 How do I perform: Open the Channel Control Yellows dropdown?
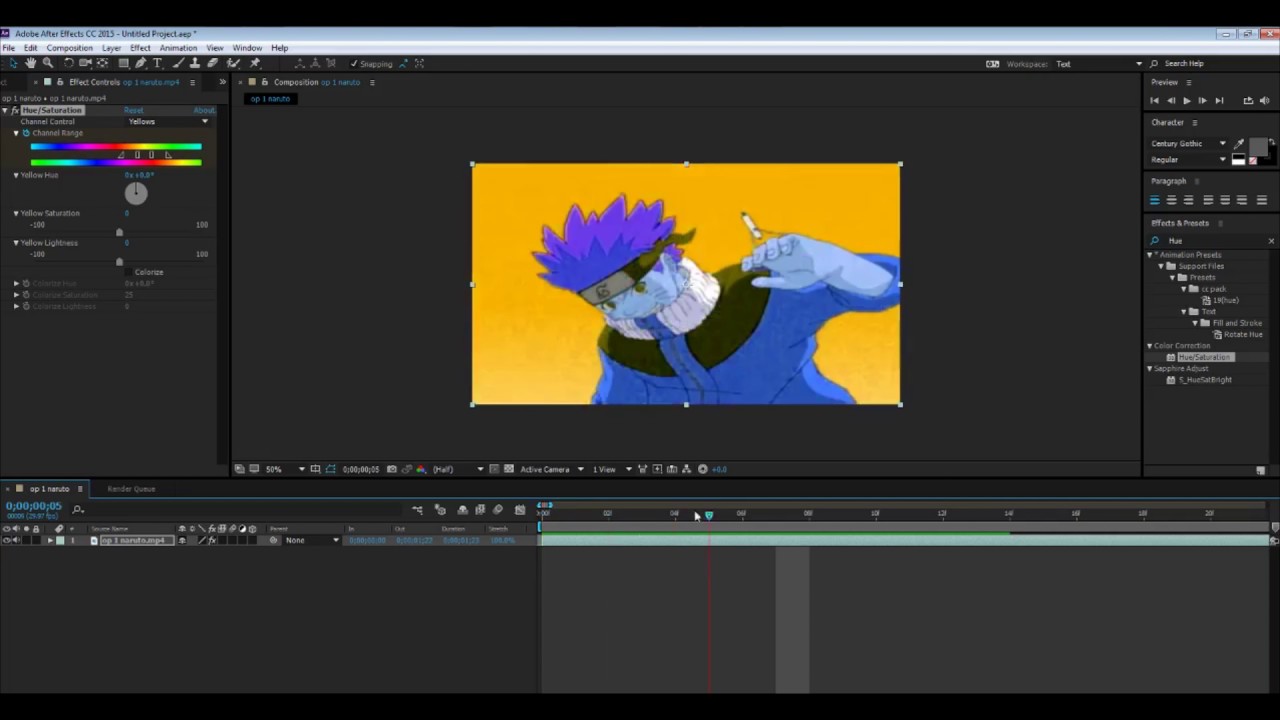[168, 122]
